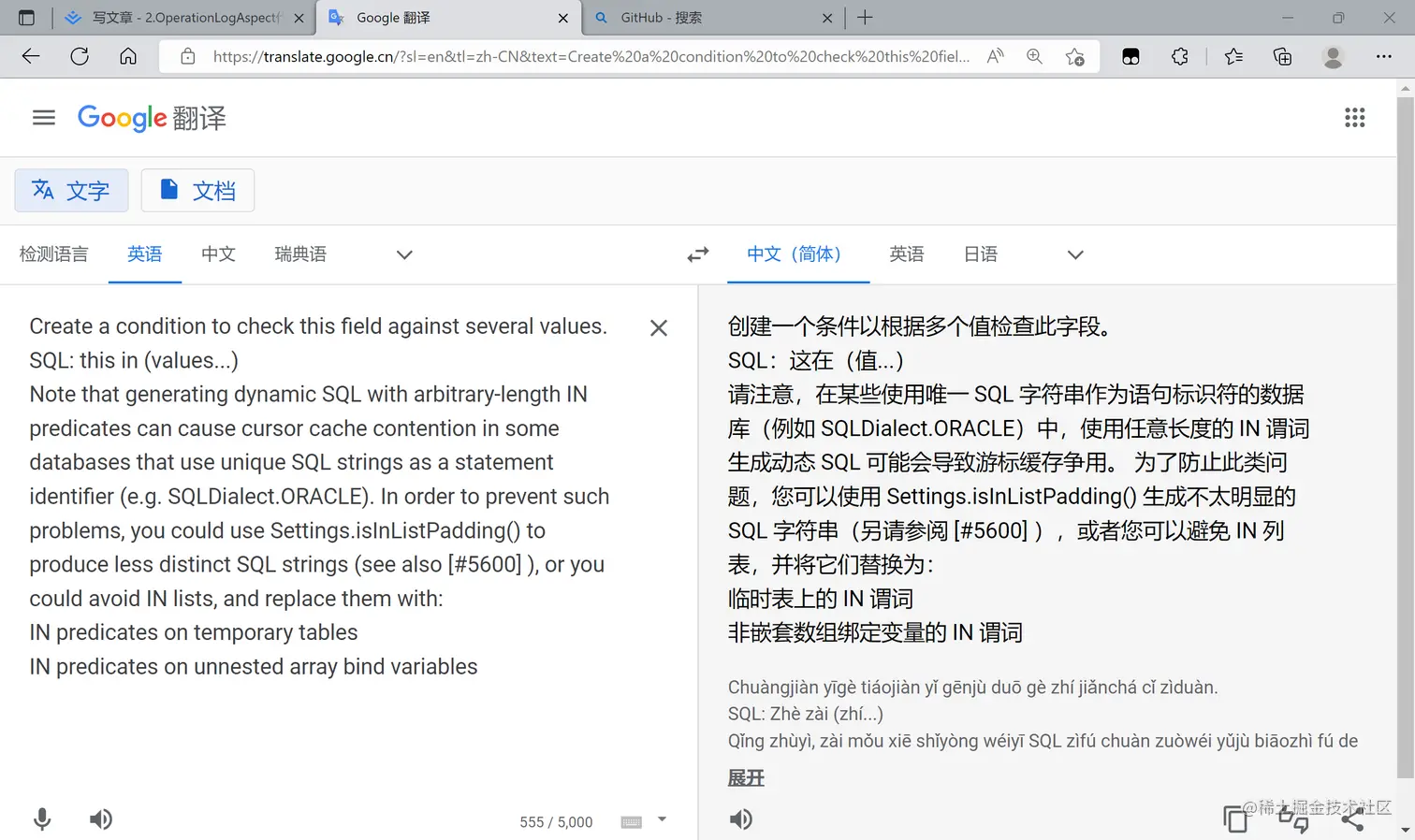The height and width of the screenshot is (840, 1415).
Task: Open the Read aloud feature in the address bar
Action: (x=995, y=56)
